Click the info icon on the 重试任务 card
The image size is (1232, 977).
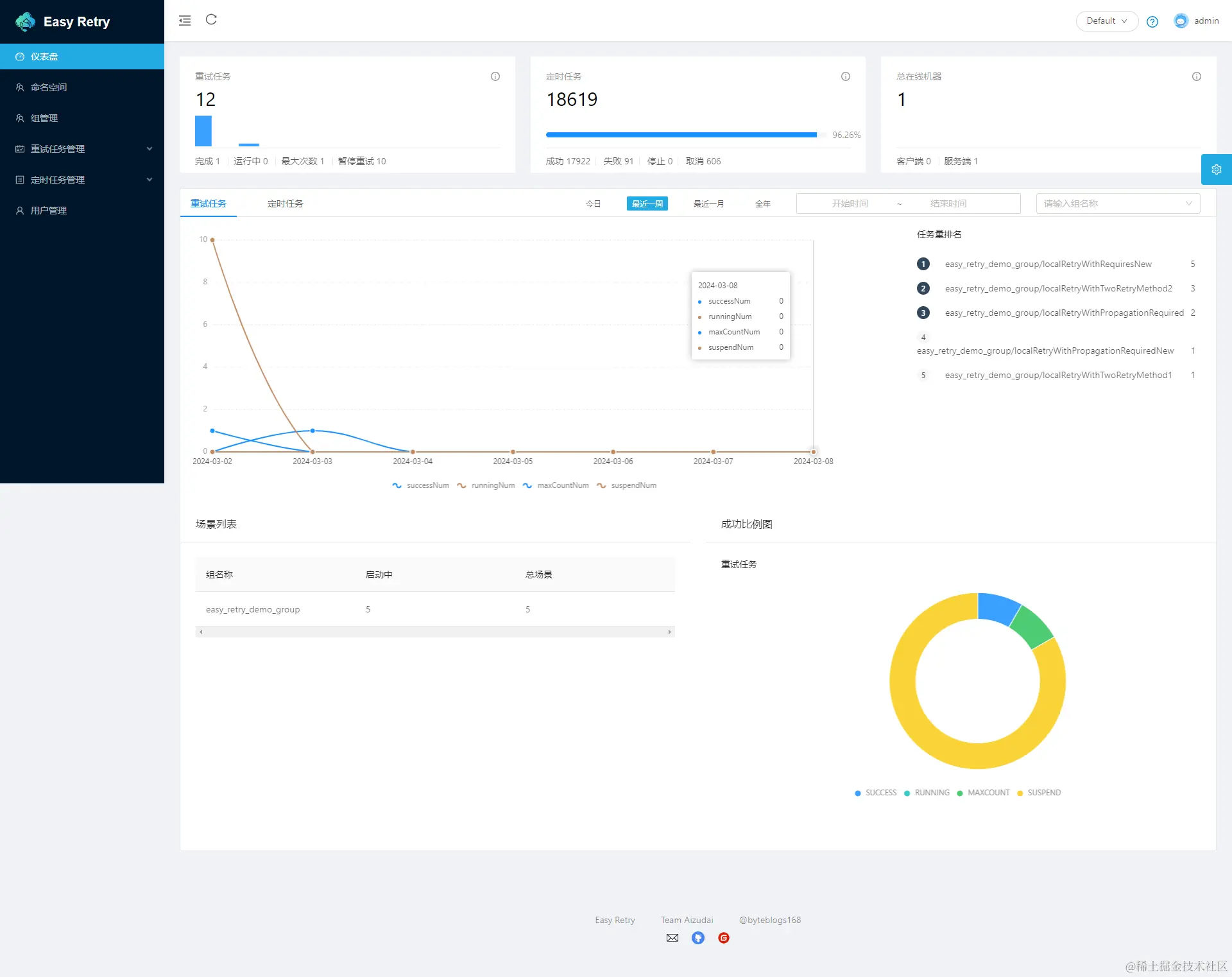(495, 76)
